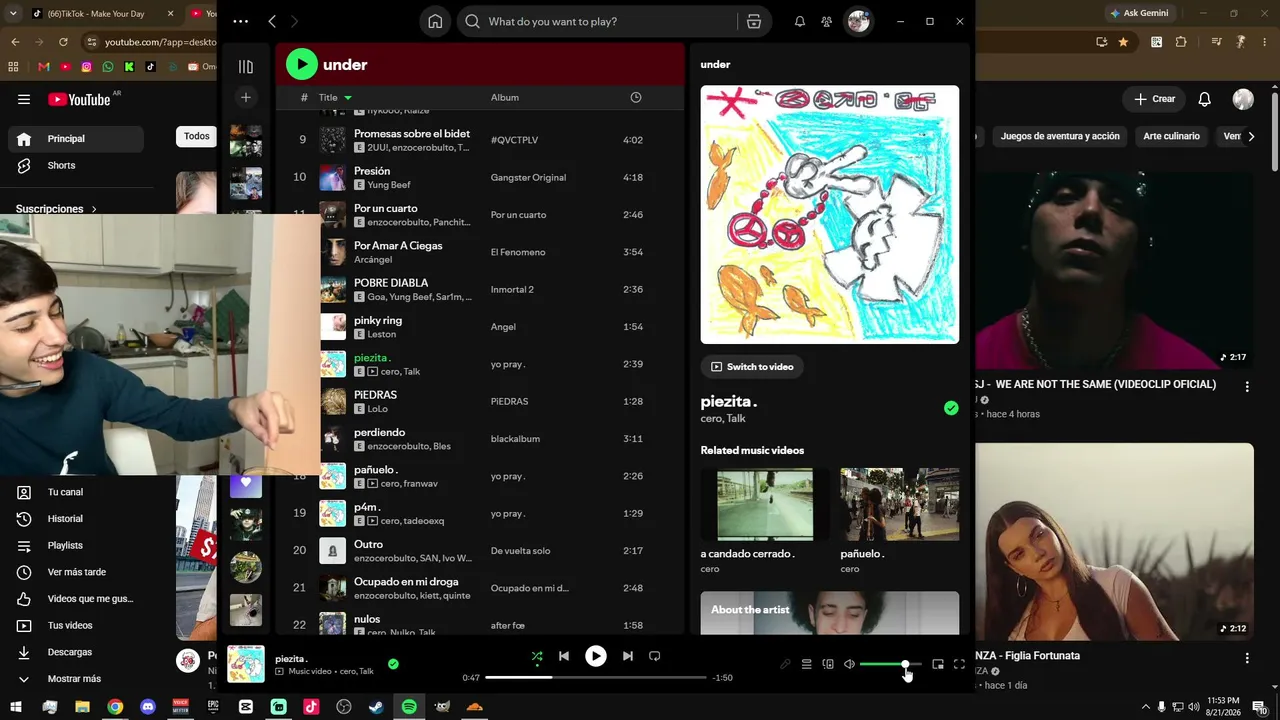
Task: Expand Your Library sidebar in Spotify
Action: pyautogui.click(x=246, y=67)
